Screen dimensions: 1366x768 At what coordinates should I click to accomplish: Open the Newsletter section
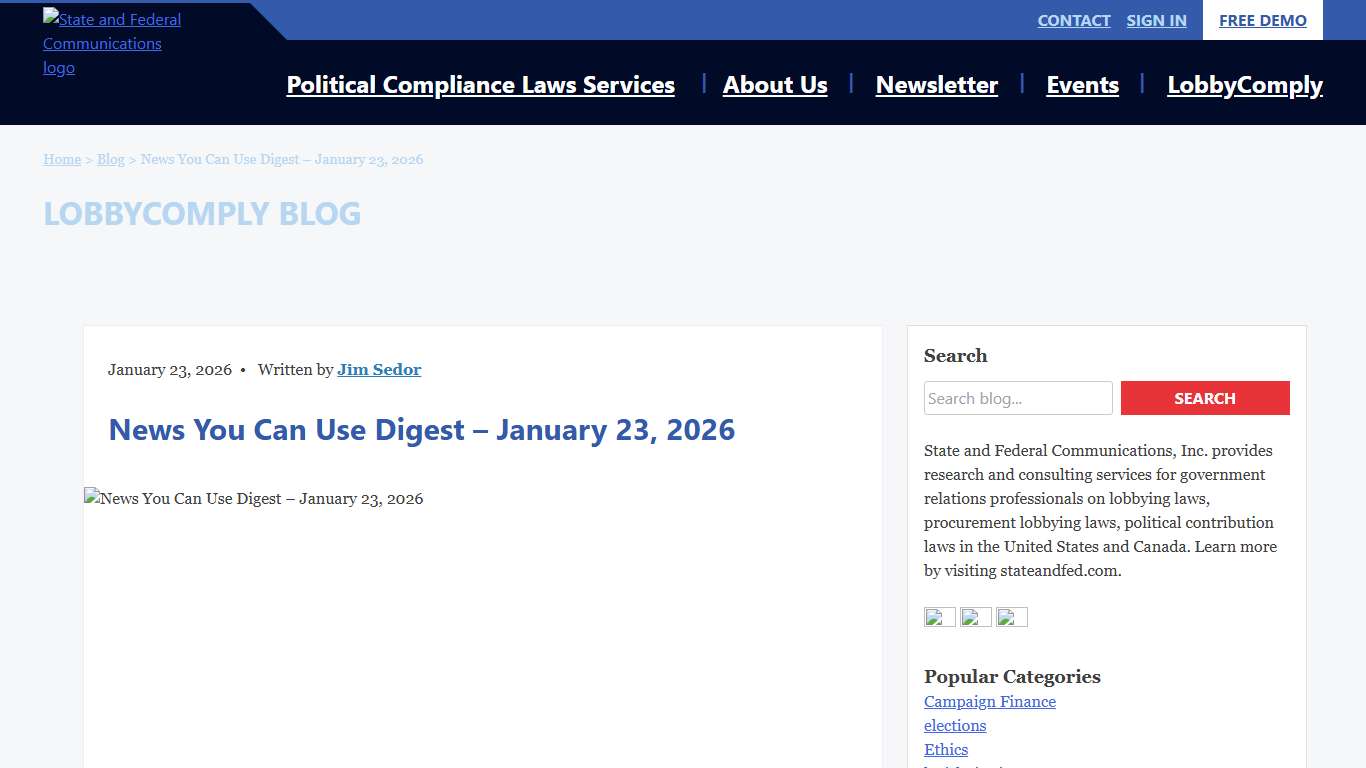coord(936,85)
